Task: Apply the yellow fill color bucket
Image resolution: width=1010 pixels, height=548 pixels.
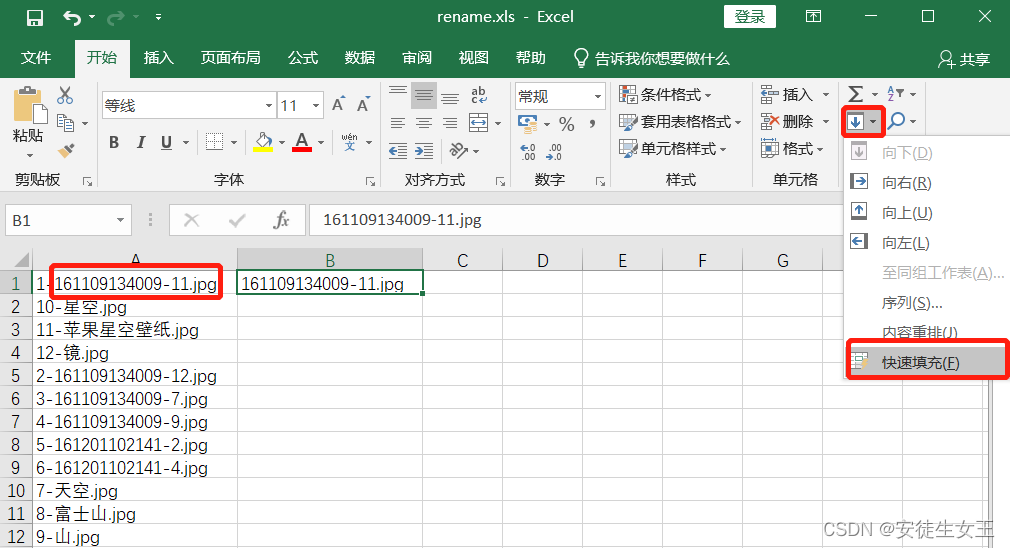Action: [x=263, y=142]
